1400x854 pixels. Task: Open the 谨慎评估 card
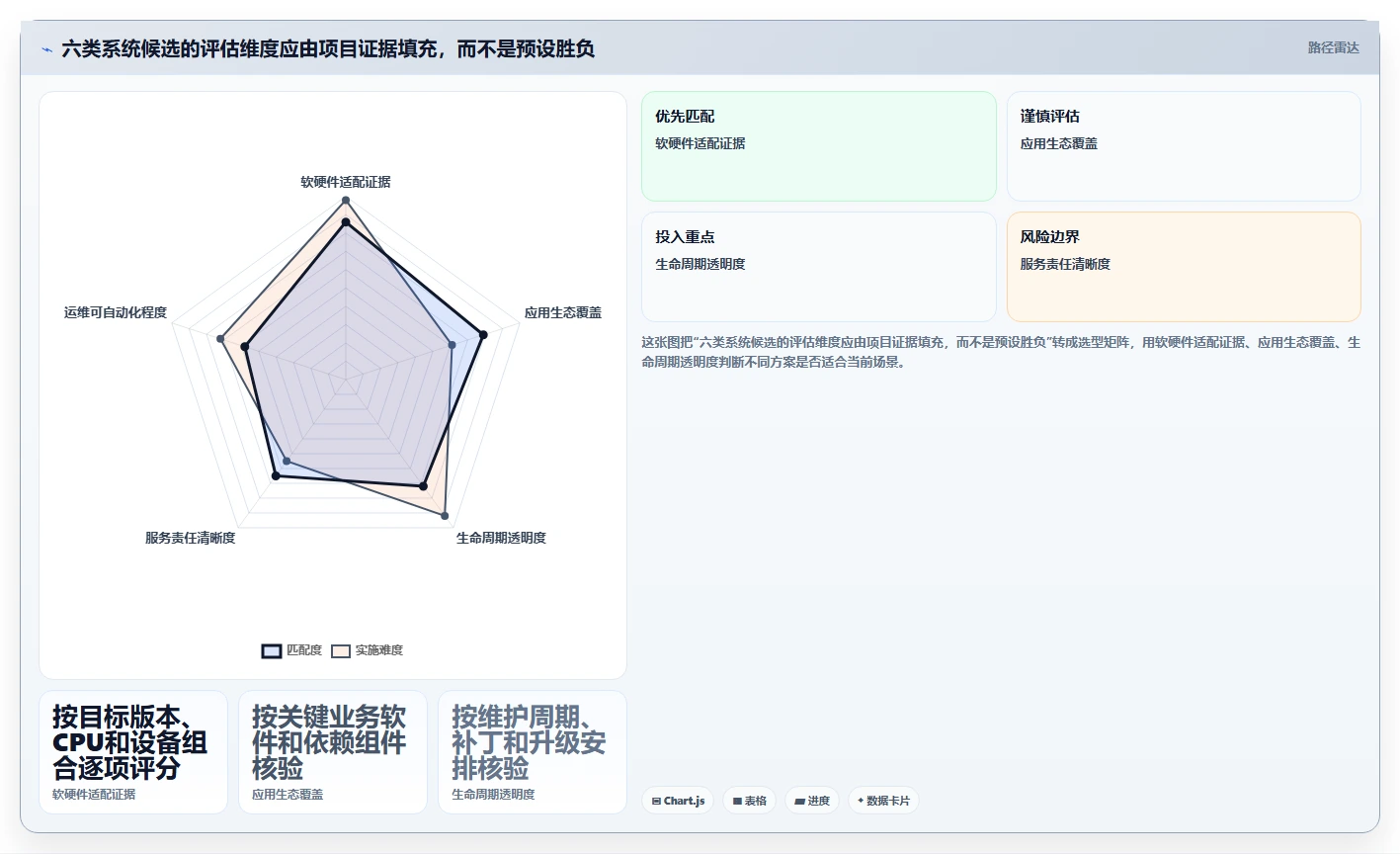pyautogui.click(x=1184, y=146)
